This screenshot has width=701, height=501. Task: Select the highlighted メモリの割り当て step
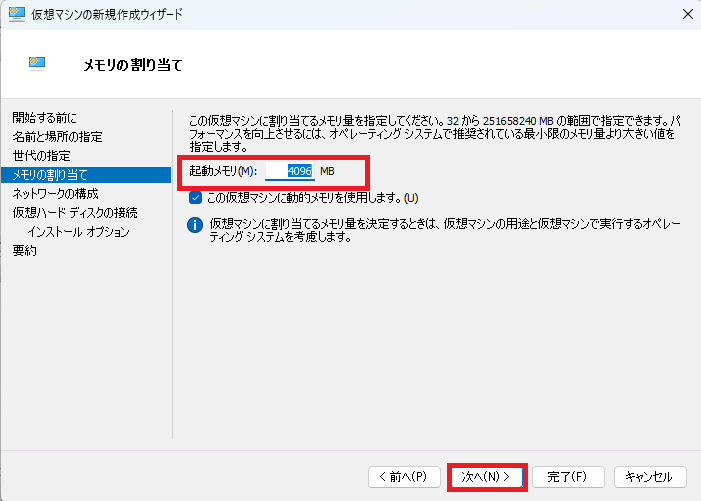(86, 175)
